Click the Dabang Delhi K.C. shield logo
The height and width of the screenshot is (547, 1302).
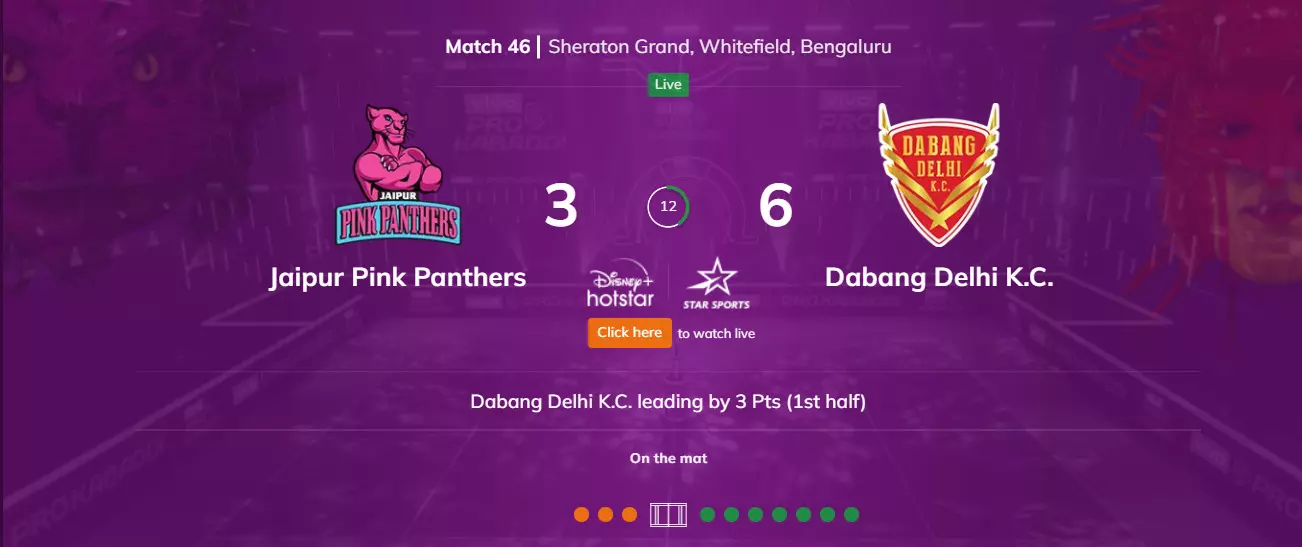[x=939, y=174]
